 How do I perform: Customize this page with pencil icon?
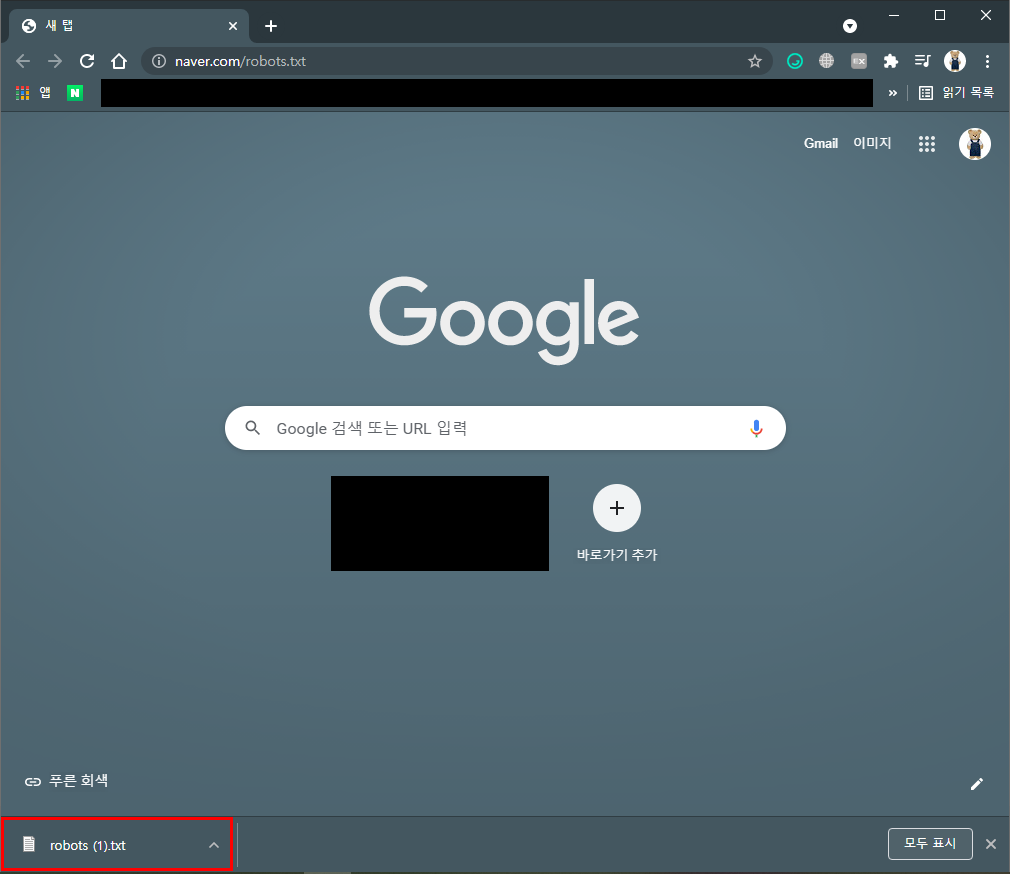(977, 784)
